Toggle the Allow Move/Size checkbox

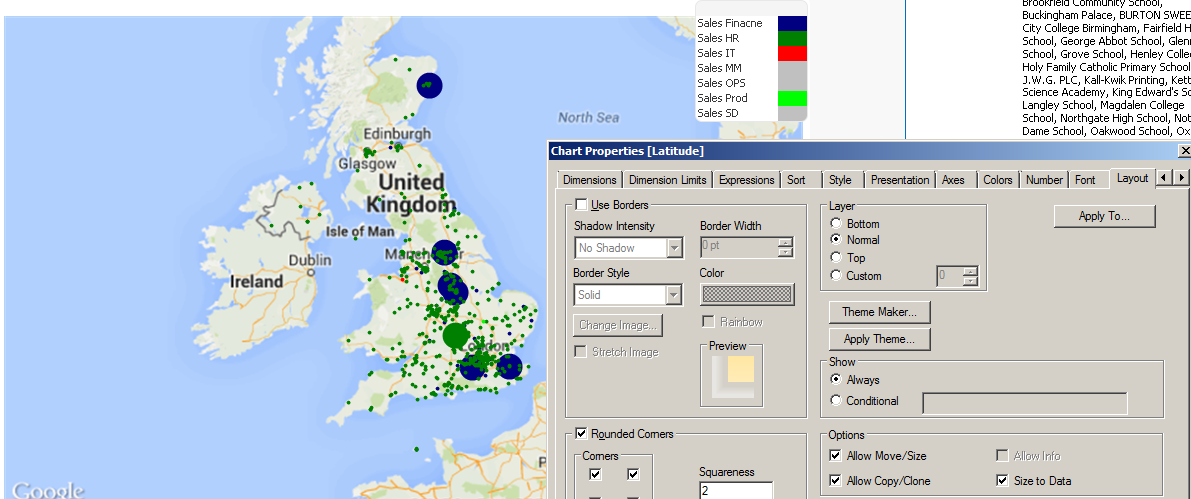click(x=836, y=456)
